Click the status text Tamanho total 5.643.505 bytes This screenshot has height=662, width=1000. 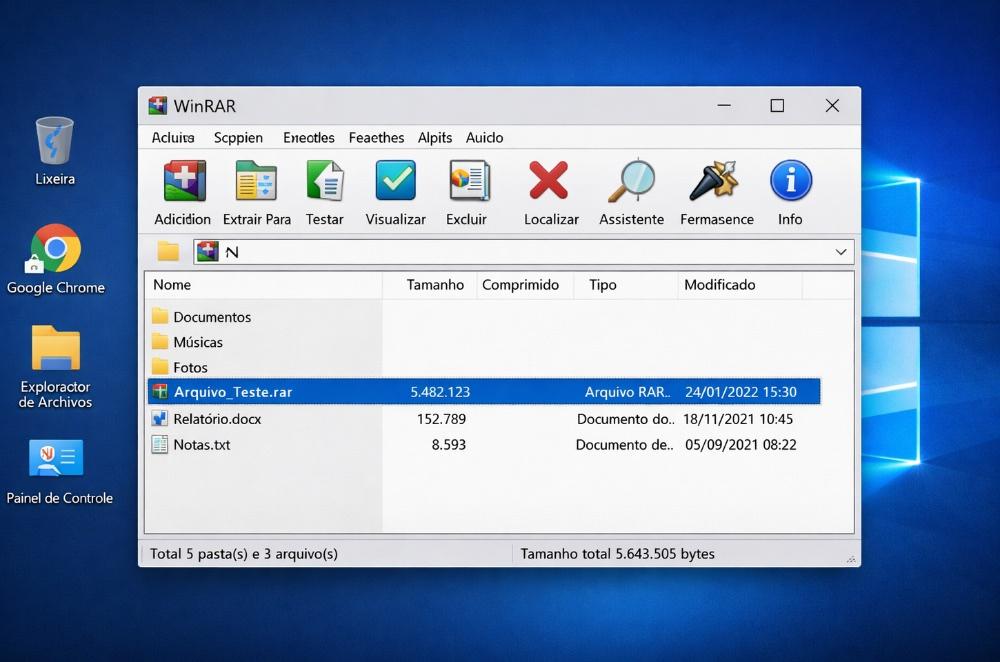[617, 554]
